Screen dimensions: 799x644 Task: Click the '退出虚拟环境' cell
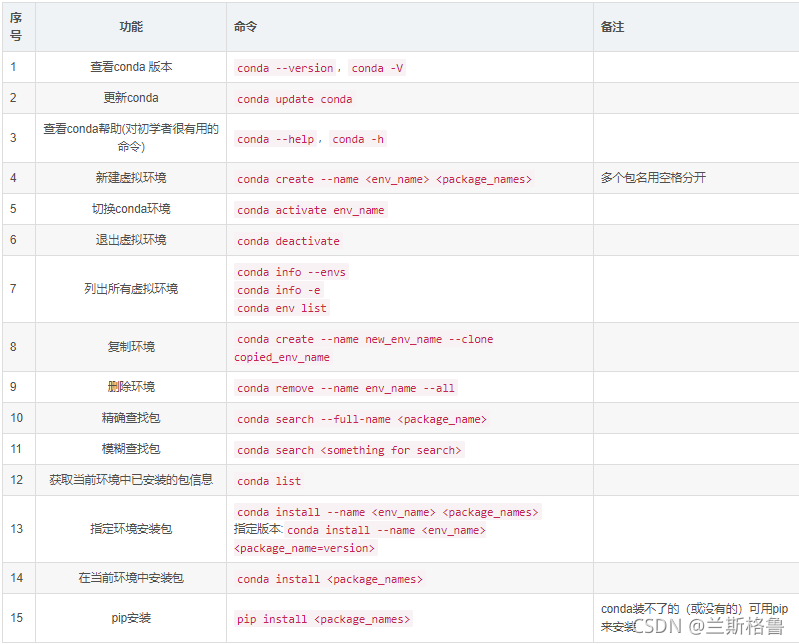coord(131,240)
